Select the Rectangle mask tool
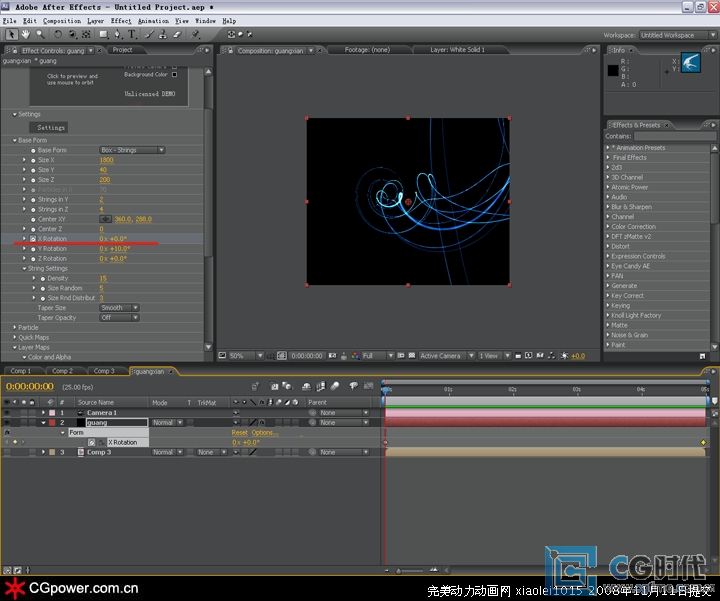 104,34
